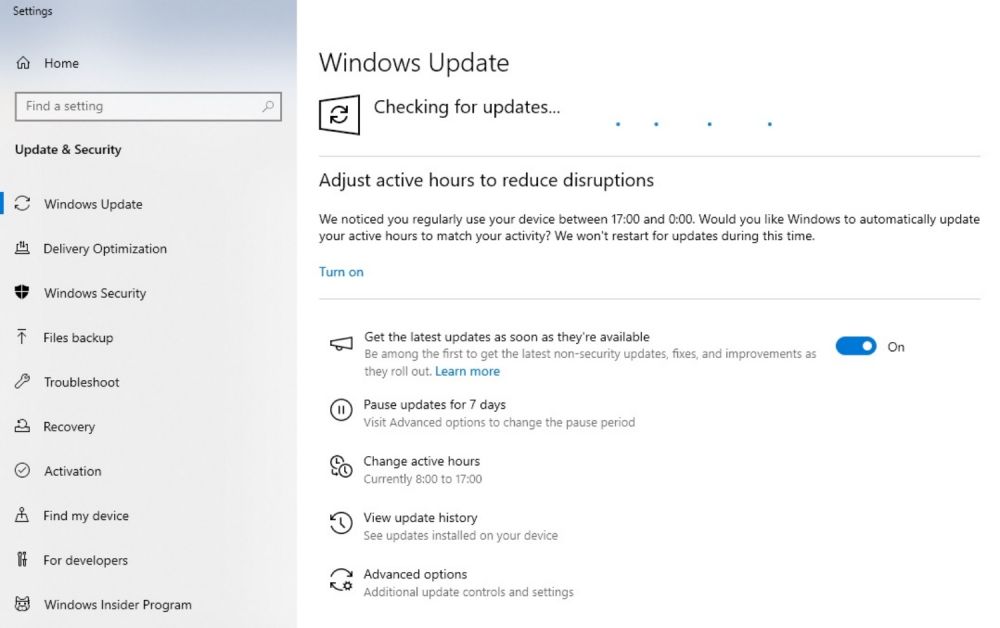Open Advanced options
The image size is (1000, 628).
tap(415, 574)
